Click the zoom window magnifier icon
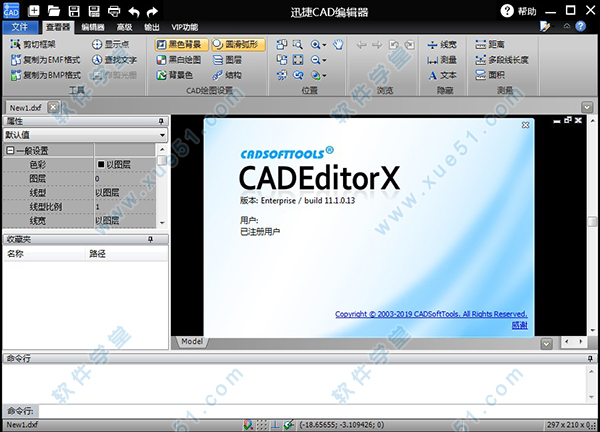The height and width of the screenshot is (432, 600). coord(298,44)
